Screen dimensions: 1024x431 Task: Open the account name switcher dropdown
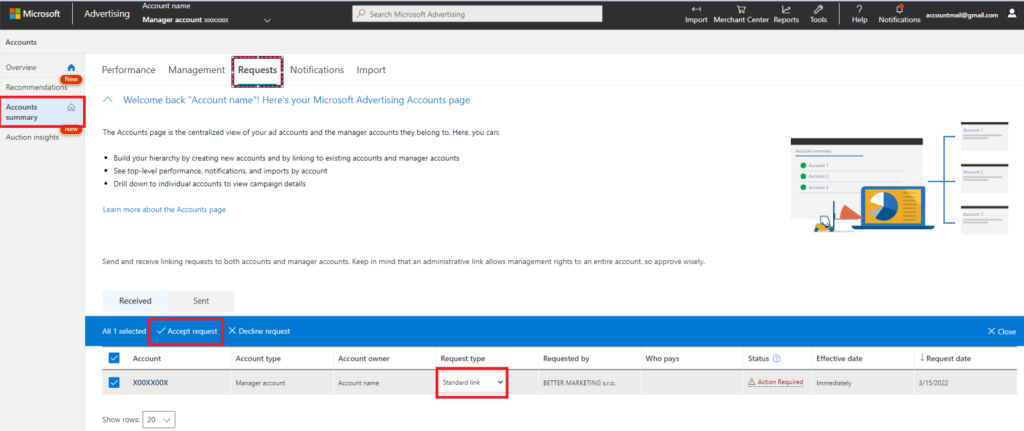pos(266,20)
